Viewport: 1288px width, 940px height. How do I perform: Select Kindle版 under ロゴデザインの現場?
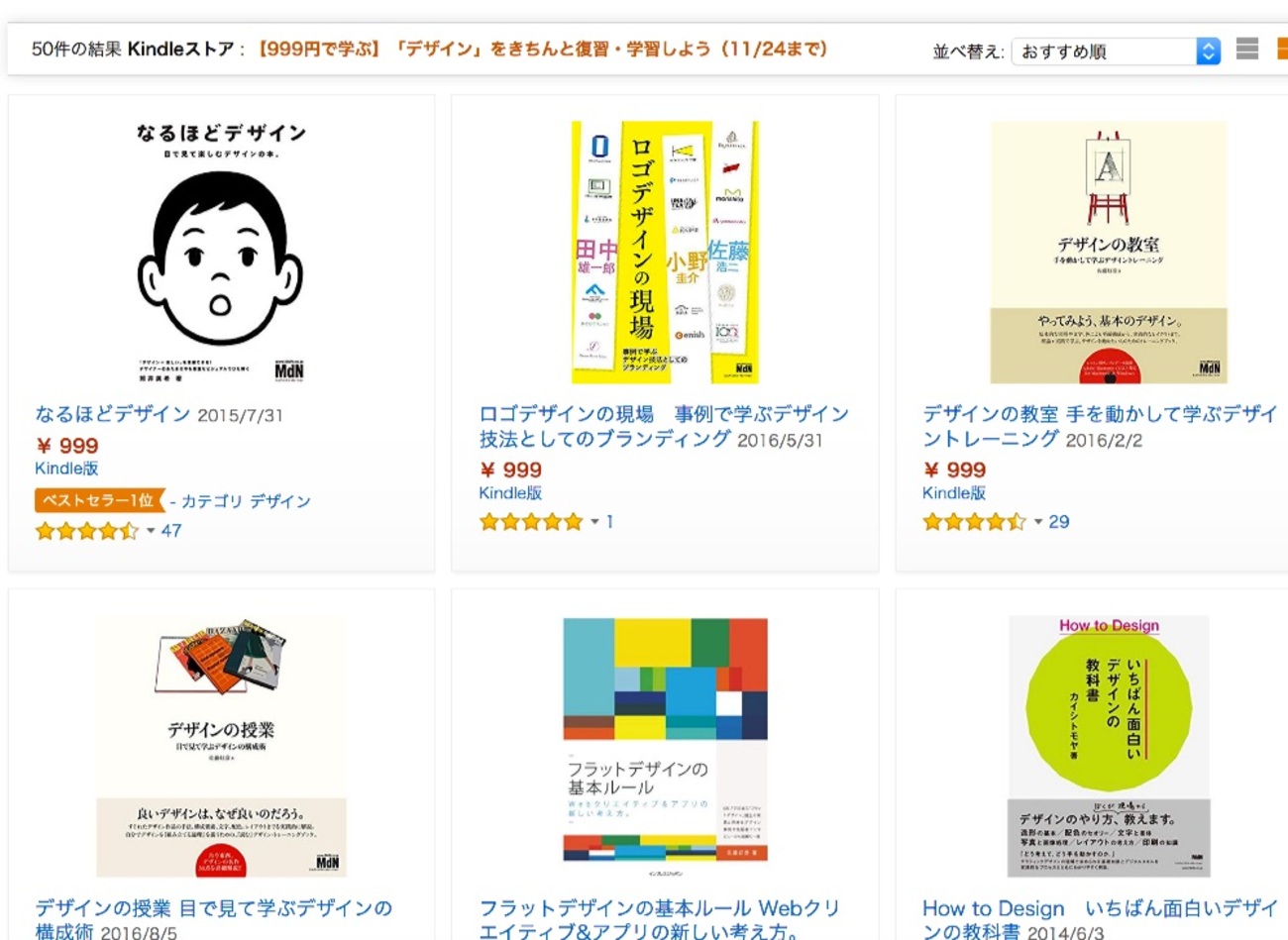tap(510, 493)
